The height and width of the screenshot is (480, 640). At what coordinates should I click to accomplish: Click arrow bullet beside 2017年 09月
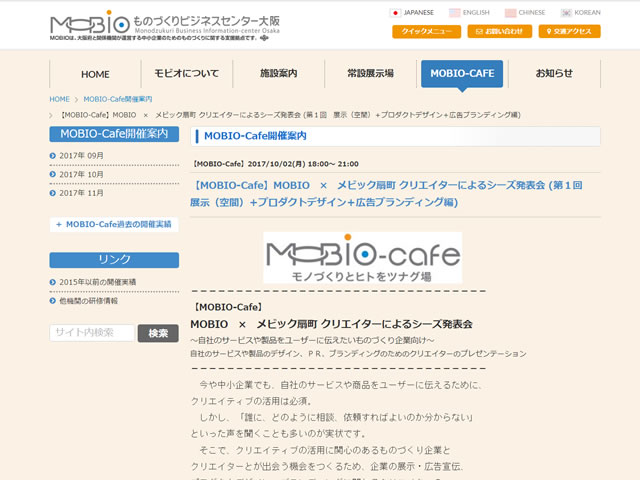point(53,156)
